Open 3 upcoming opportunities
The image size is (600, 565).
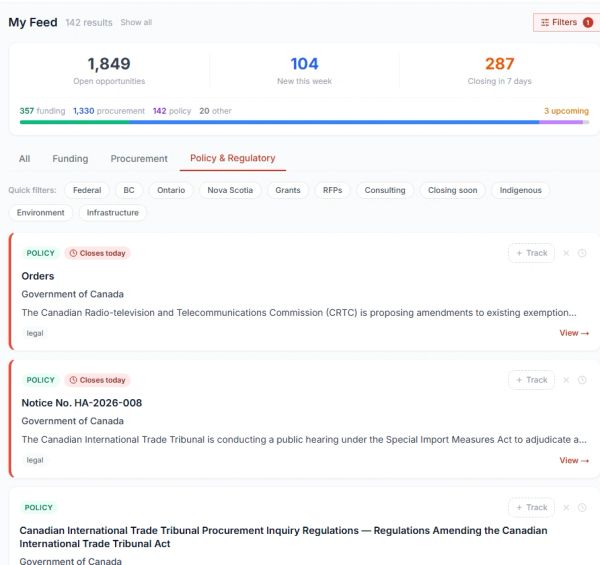coord(566,111)
